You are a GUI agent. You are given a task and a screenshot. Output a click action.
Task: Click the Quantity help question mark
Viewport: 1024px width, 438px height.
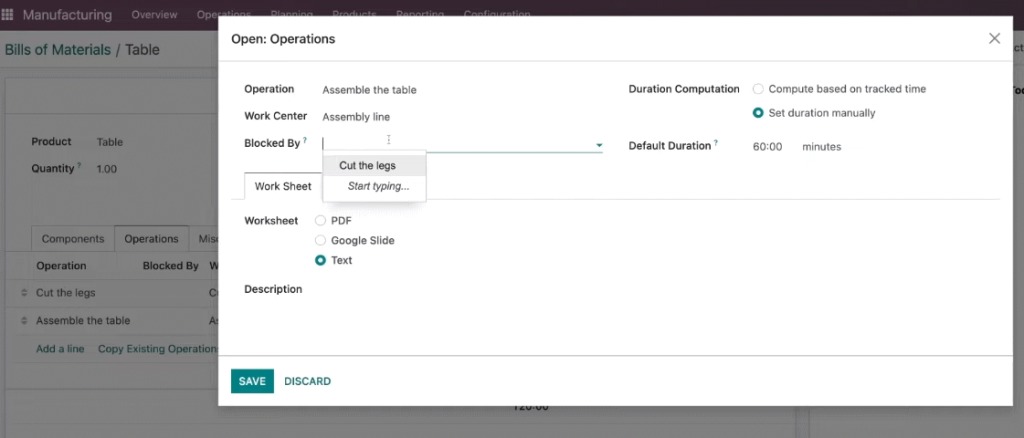[x=80, y=166]
